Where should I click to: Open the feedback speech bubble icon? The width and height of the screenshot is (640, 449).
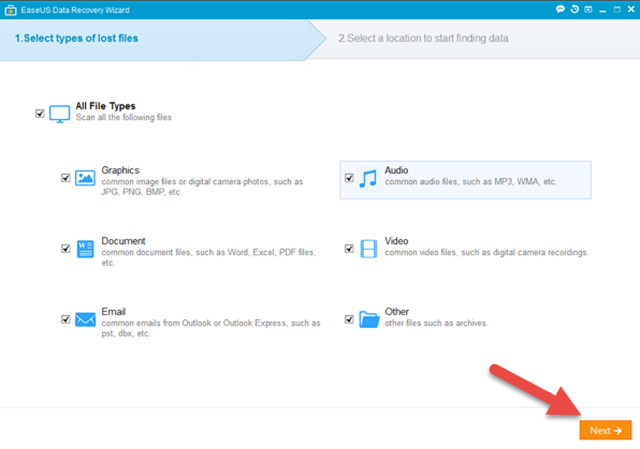point(560,9)
